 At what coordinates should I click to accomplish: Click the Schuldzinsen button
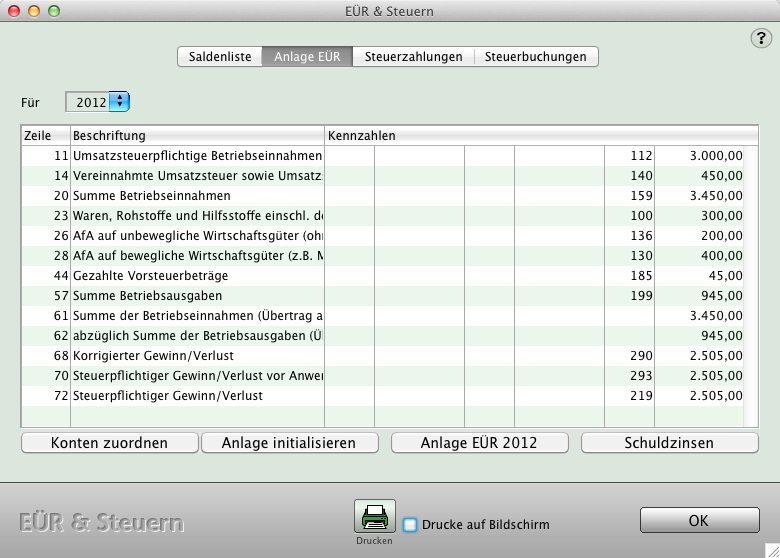(x=669, y=442)
